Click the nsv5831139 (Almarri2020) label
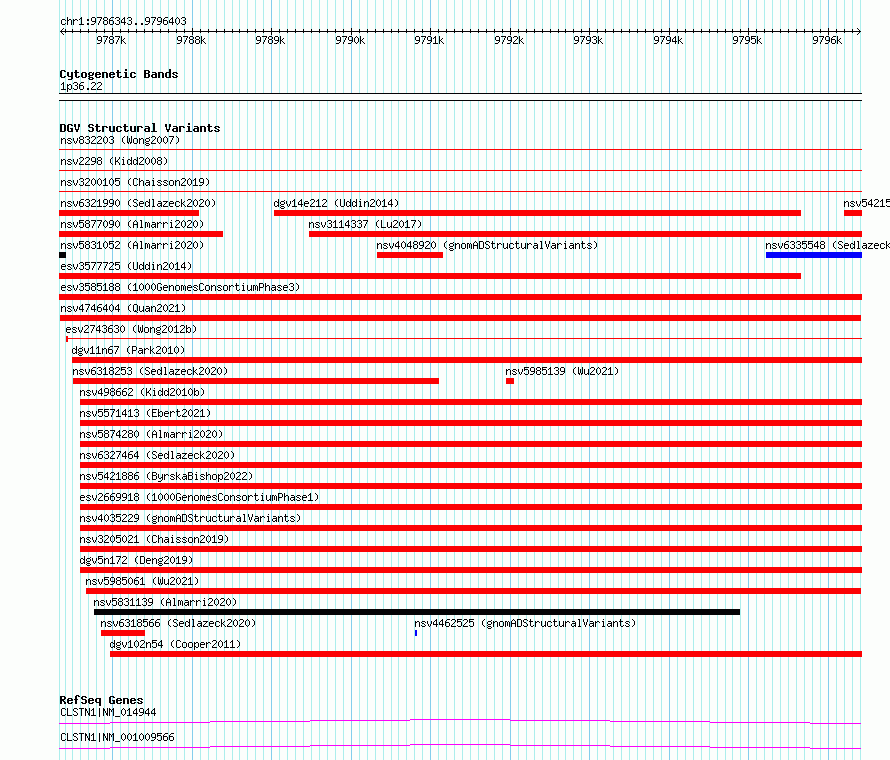The height and width of the screenshot is (760, 890). [165, 602]
